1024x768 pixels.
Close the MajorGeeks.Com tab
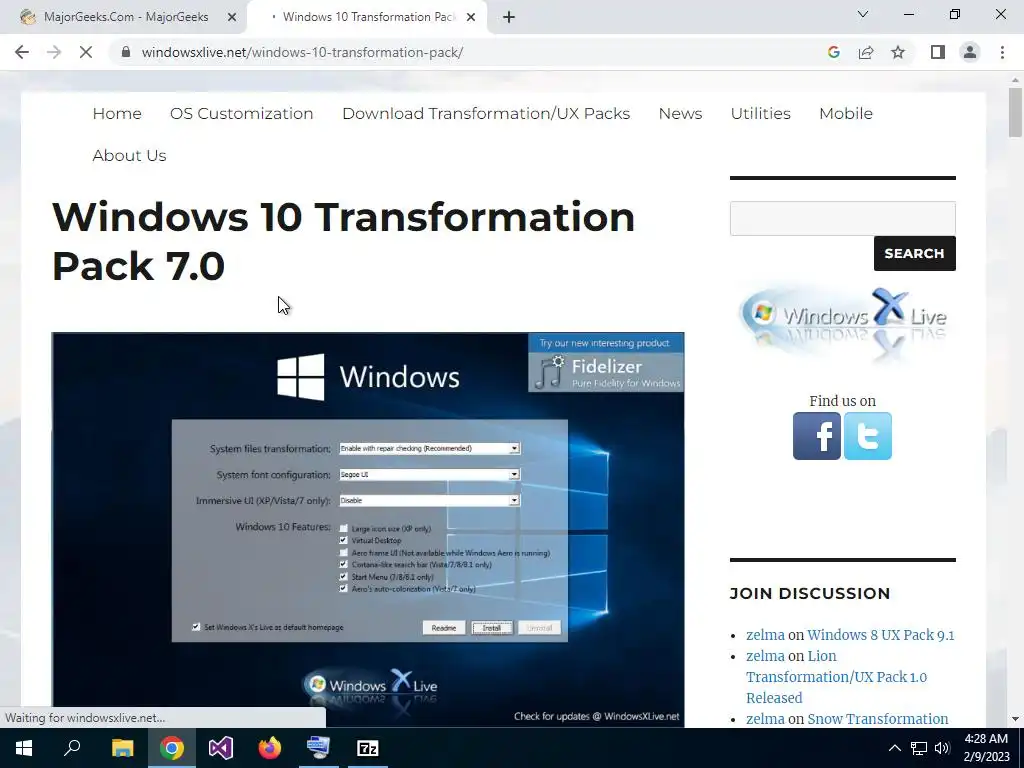click(232, 17)
